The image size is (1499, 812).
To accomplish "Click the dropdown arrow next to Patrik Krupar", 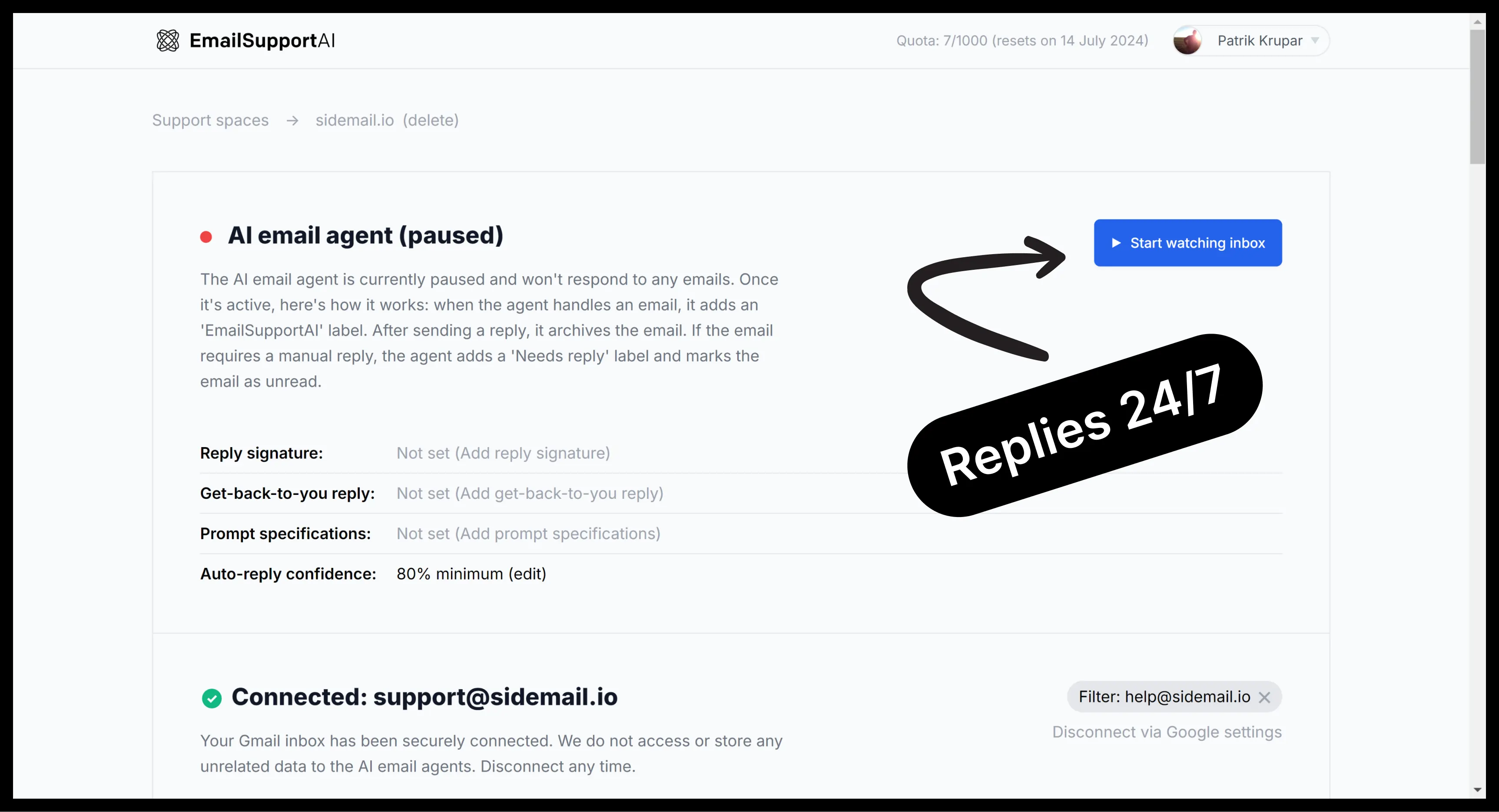I will (x=1318, y=40).
